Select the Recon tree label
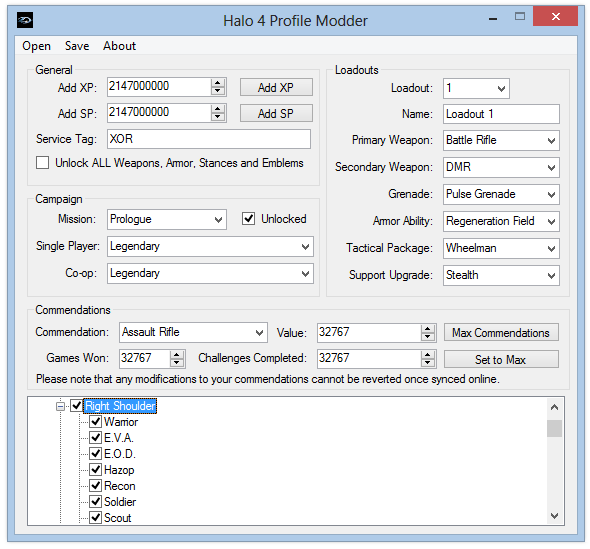This screenshot has width=590, height=549. coord(119,486)
